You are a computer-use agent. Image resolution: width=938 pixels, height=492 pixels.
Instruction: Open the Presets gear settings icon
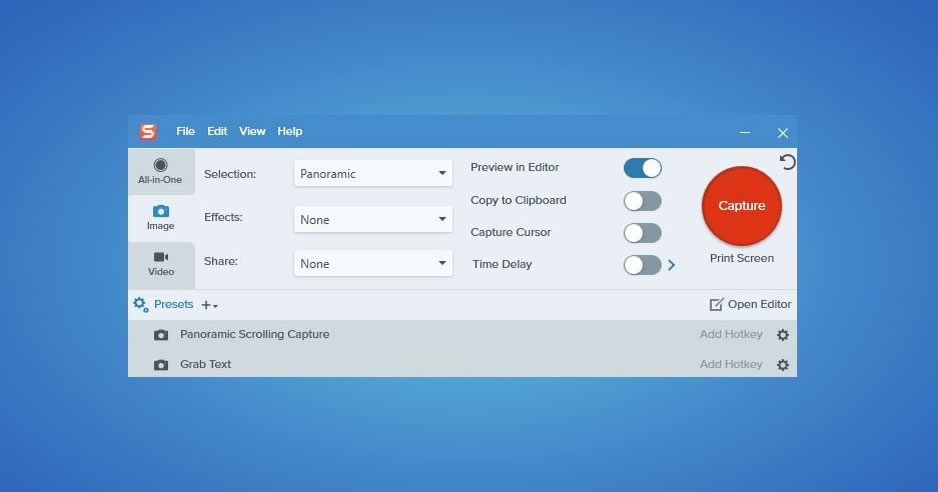140,304
